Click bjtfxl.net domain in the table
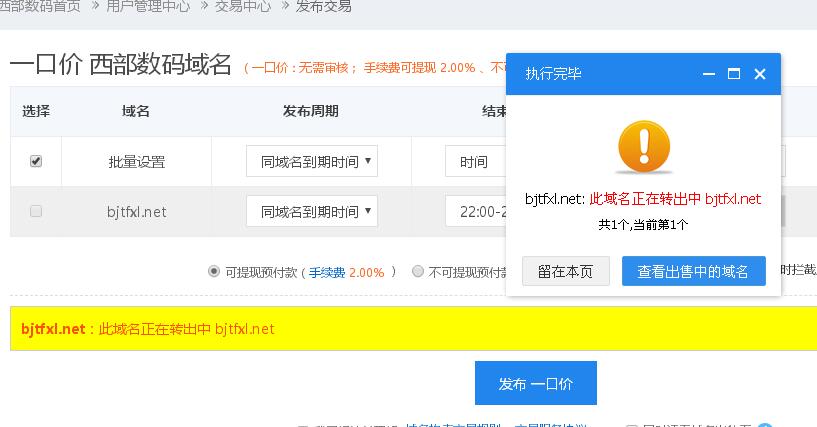817x427 pixels. click(136, 211)
